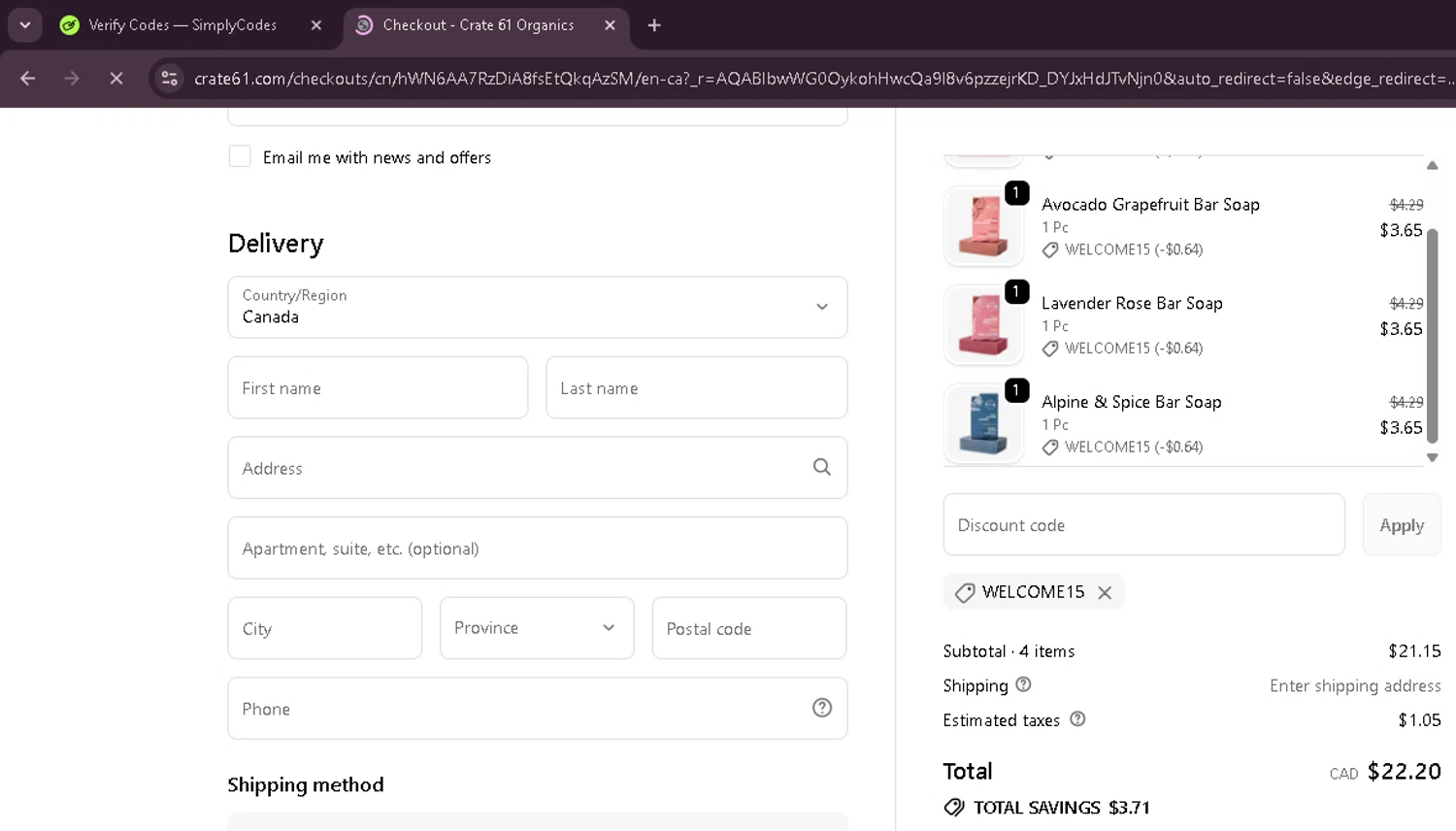The height and width of the screenshot is (831, 1456).
Task: Click discount tag icon under Lavender Rose
Action: click(1050, 349)
